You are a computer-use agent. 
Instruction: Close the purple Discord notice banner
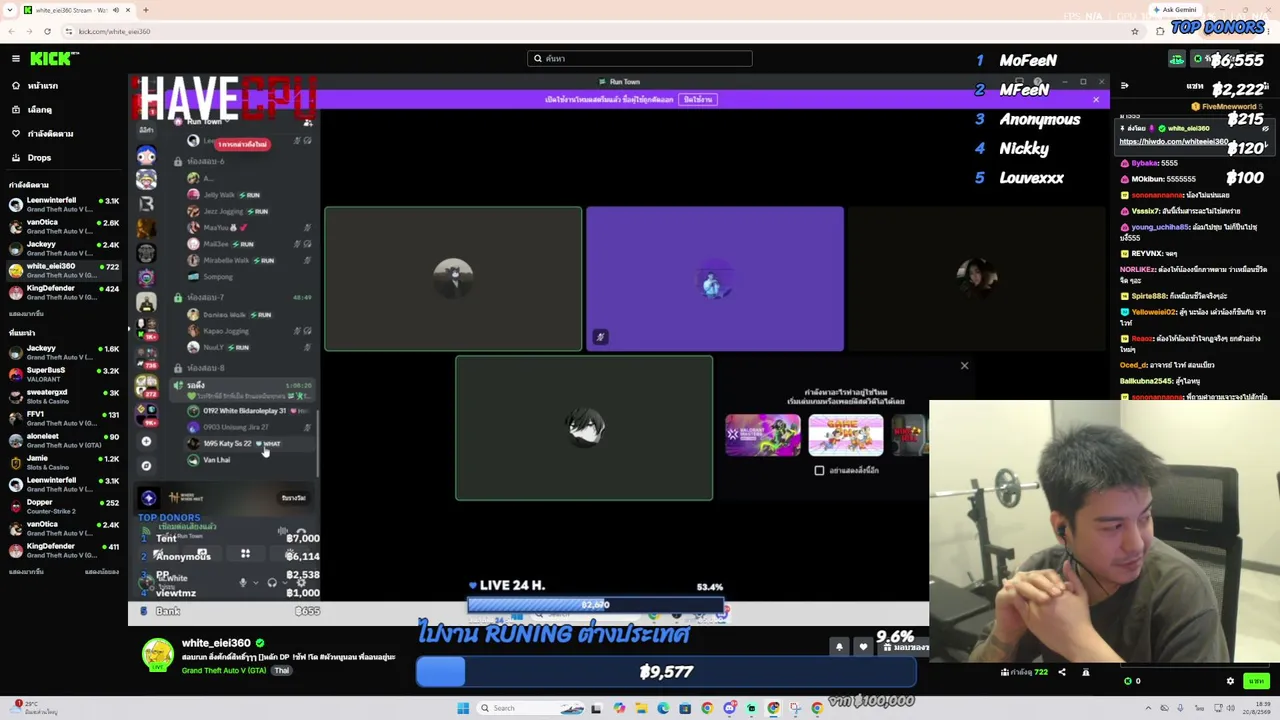click(x=1096, y=99)
